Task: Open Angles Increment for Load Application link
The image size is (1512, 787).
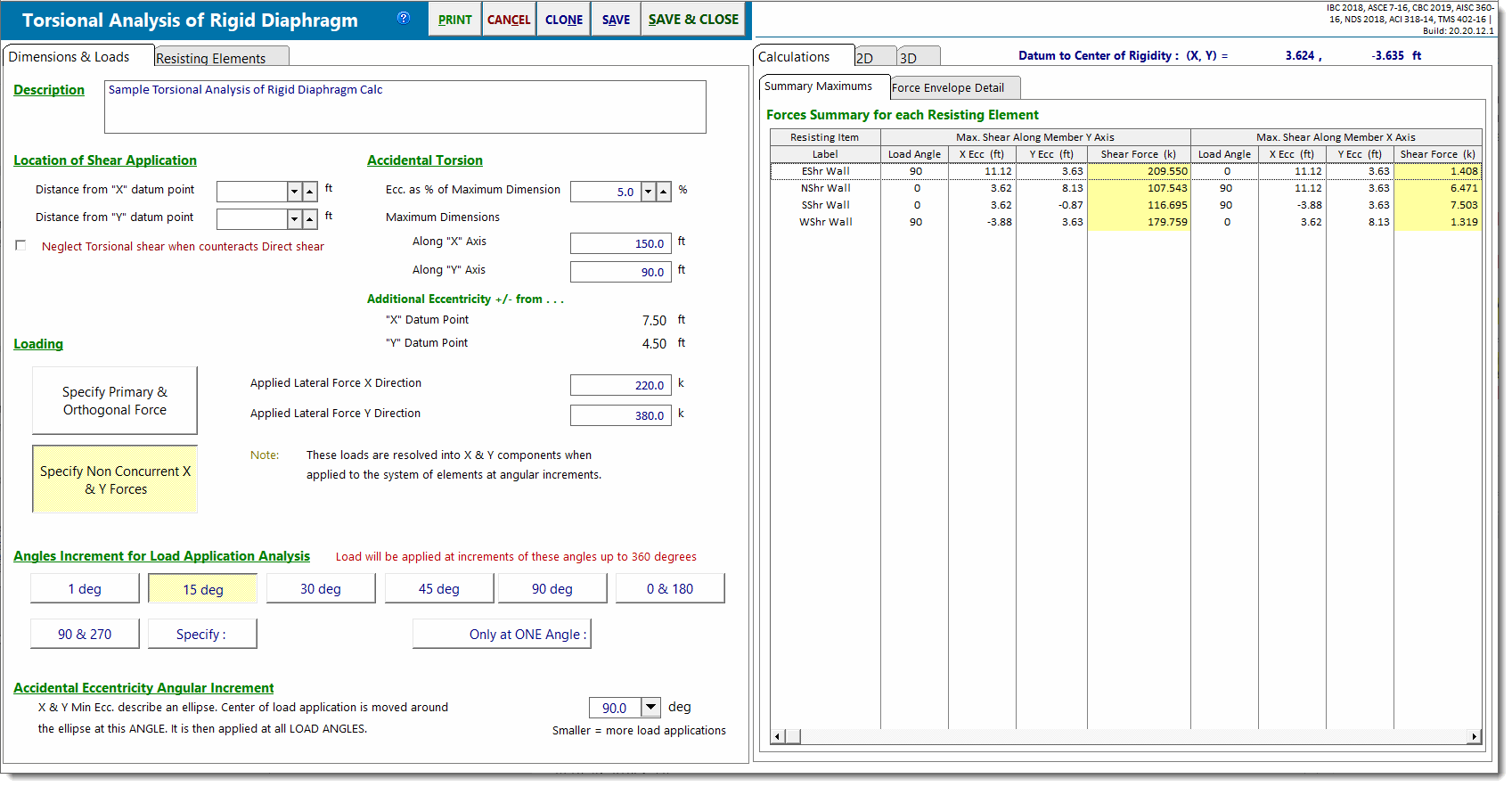Action: [x=162, y=556]
